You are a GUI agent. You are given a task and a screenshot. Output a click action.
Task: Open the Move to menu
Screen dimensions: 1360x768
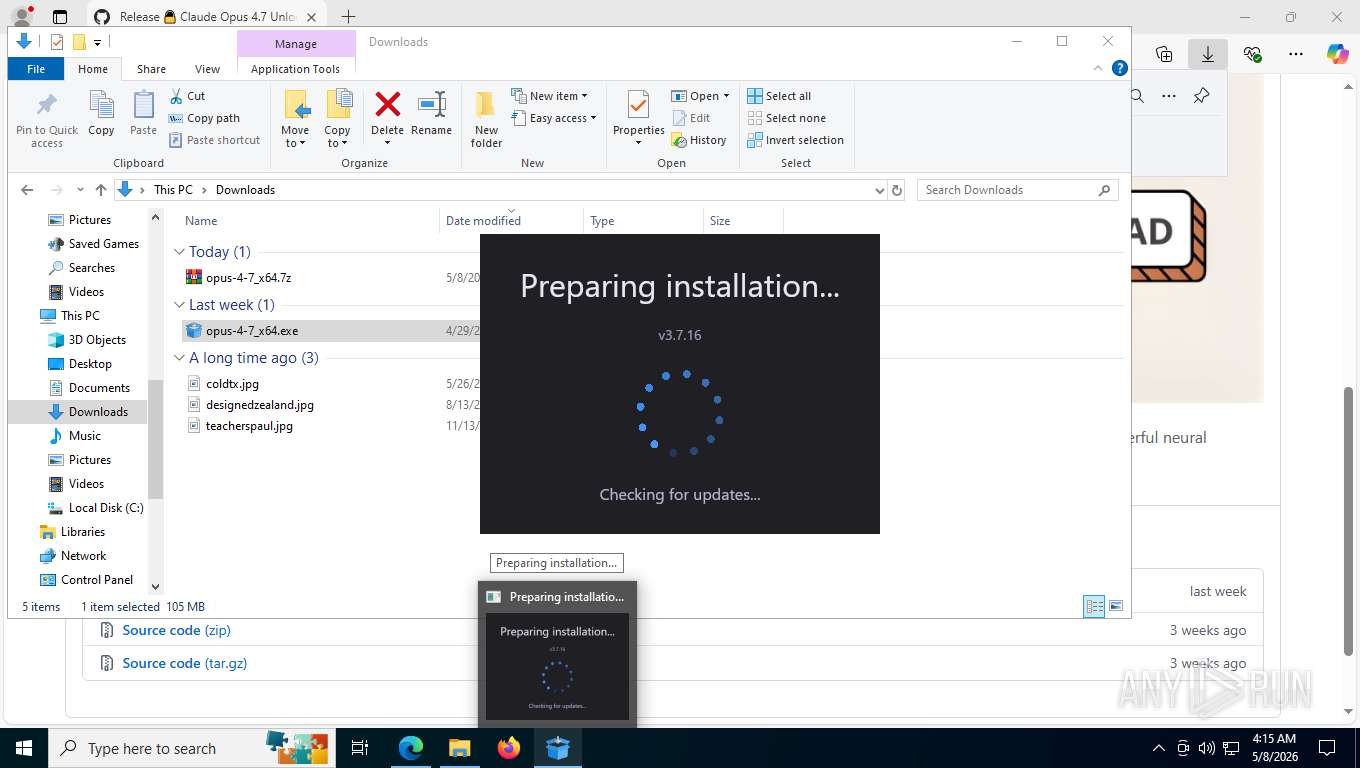coord(295,119)
